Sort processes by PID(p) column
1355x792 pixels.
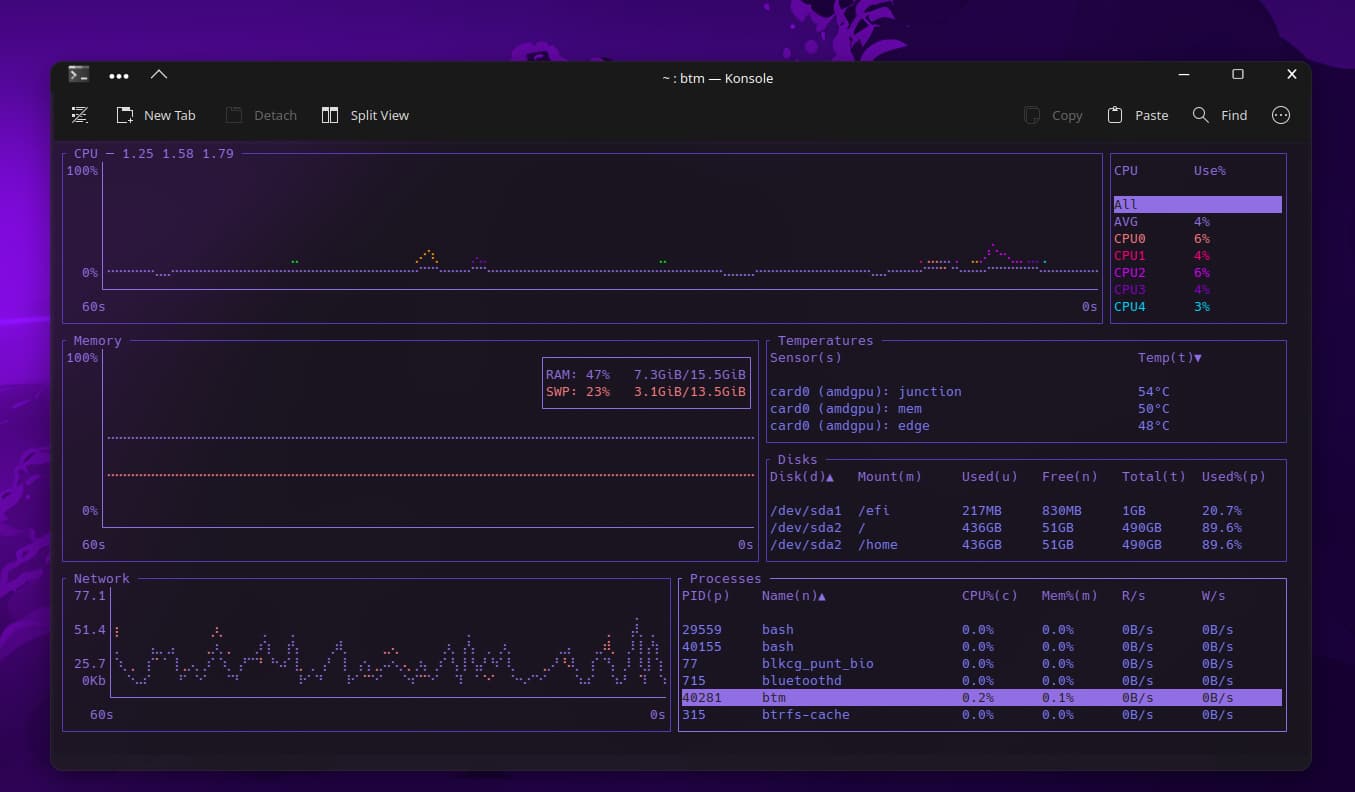tap(706, 596)
